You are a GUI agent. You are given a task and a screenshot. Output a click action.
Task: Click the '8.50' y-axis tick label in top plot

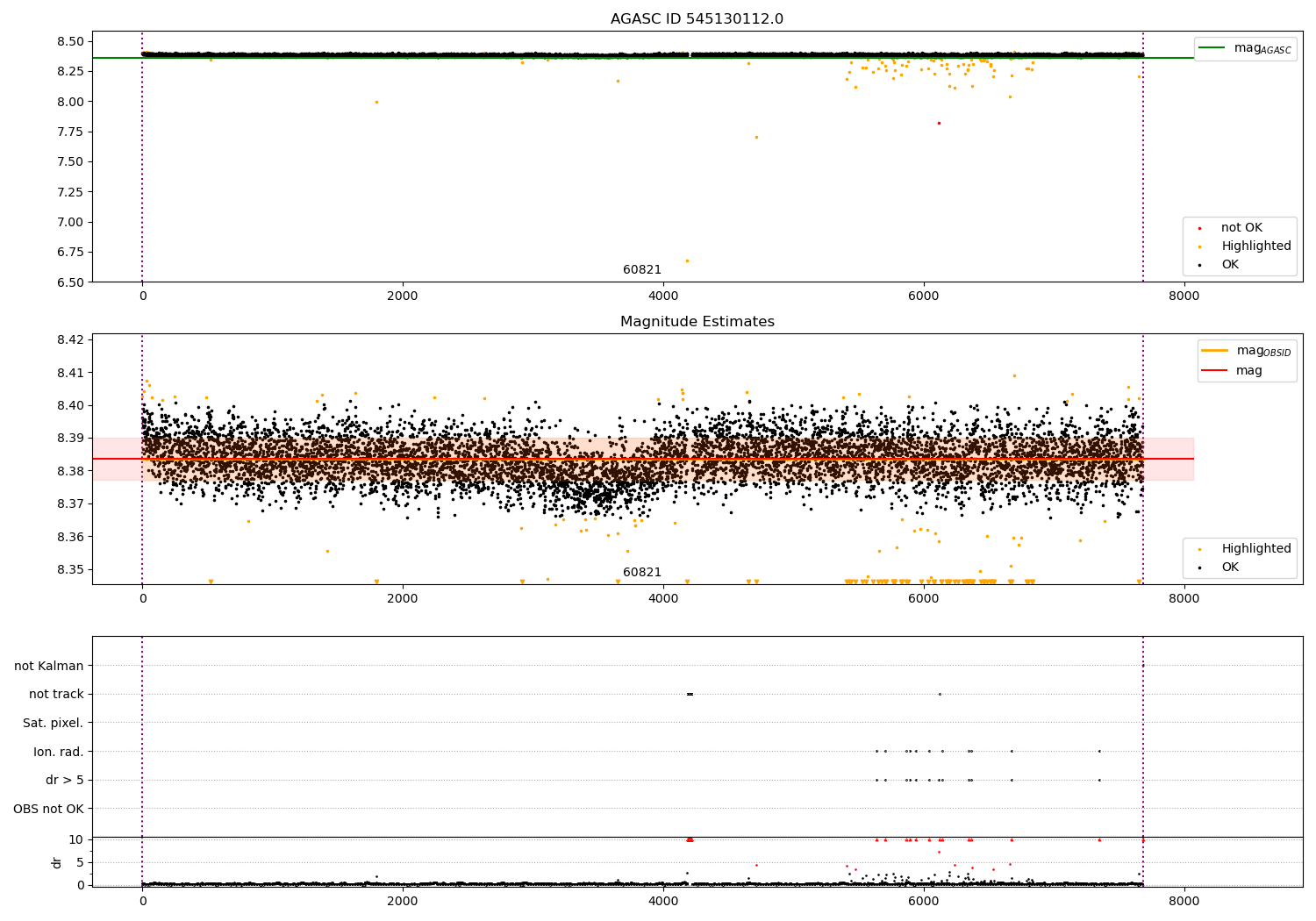72,41
